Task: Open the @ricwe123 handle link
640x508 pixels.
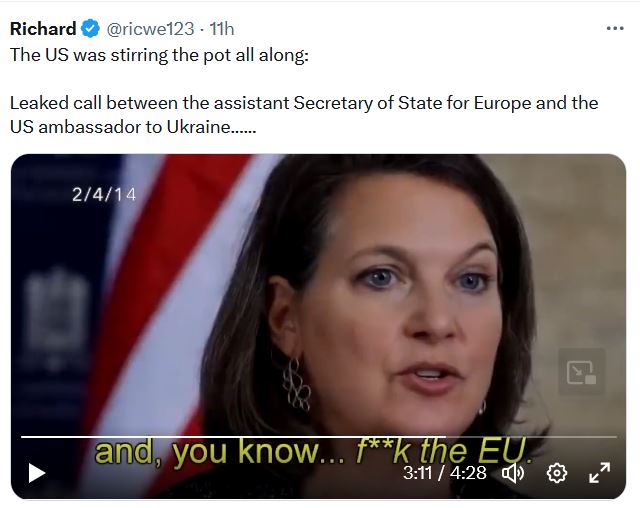Action: (x=150, y=29)
